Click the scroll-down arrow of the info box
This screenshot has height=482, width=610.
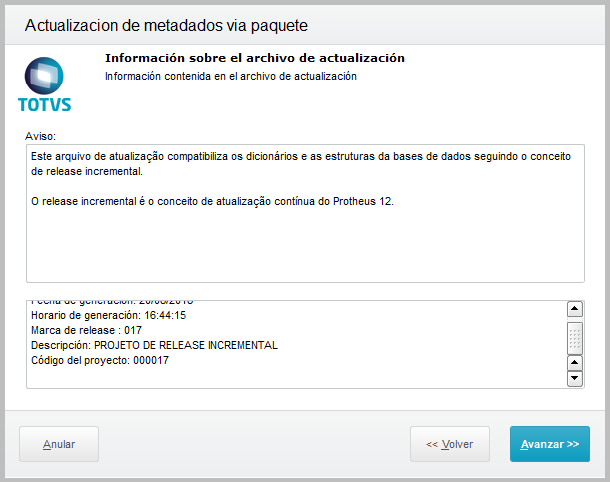click(575, 378)
